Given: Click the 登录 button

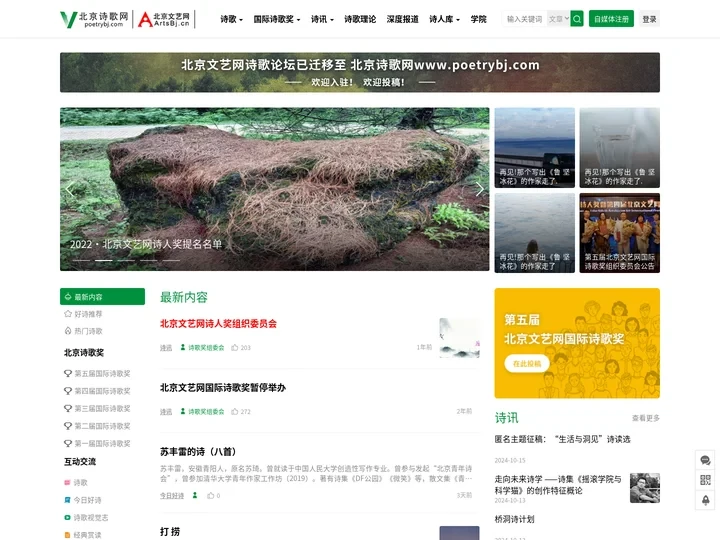Looking at the screenshot, I should pos(649,19).
